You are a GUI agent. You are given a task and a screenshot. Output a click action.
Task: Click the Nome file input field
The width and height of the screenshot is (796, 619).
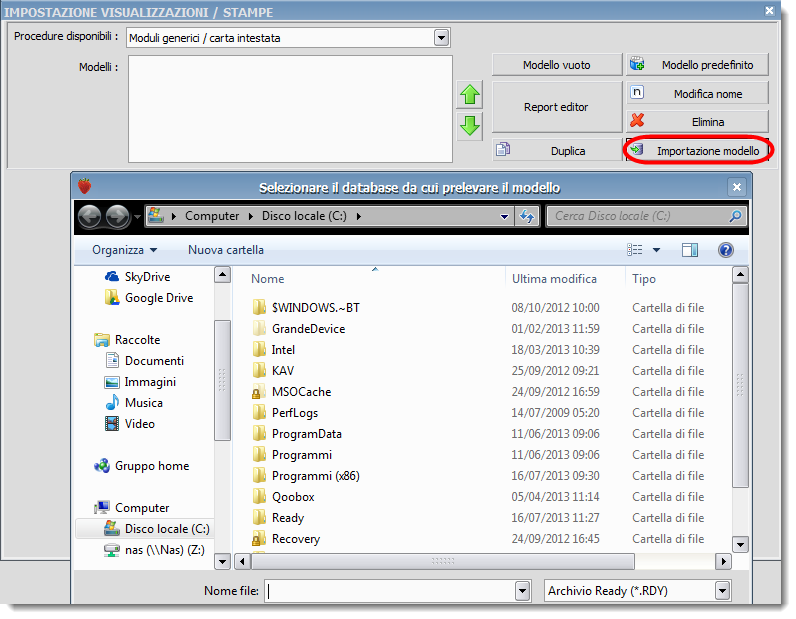click(x=390, y=591)
